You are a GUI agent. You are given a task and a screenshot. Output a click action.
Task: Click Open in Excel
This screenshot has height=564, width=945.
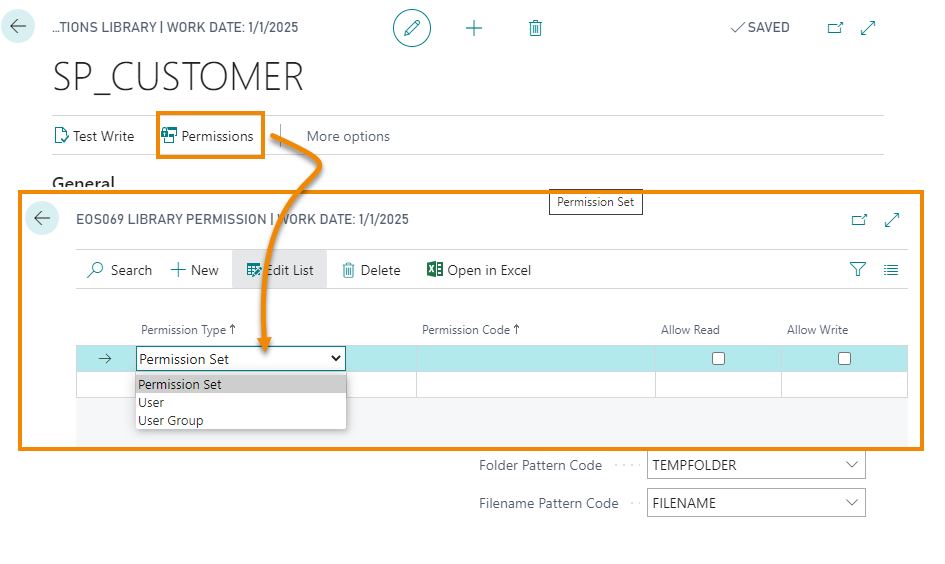pyautogui.click(x=479, y=270)
